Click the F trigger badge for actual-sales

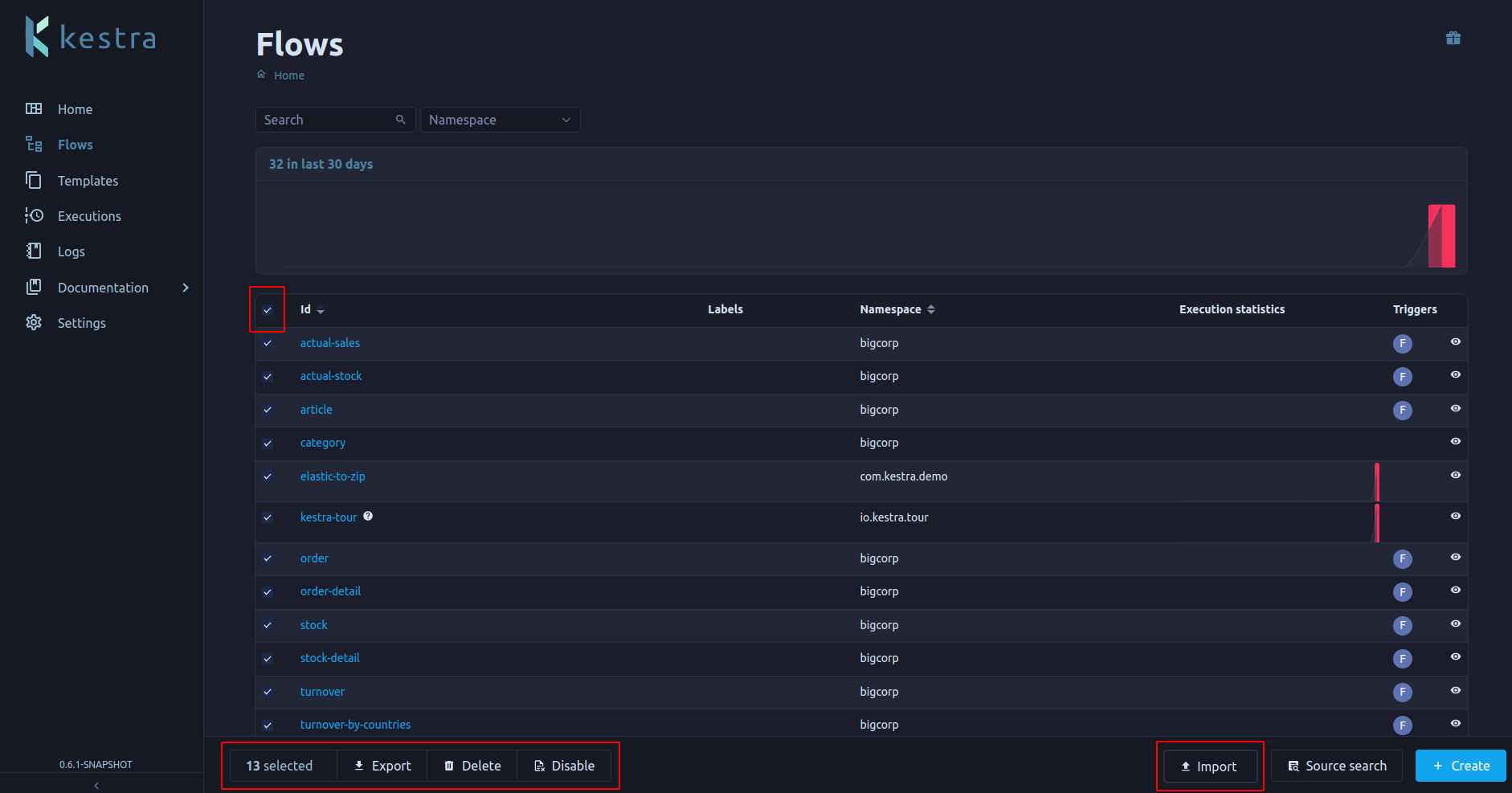click(1402, 344)
